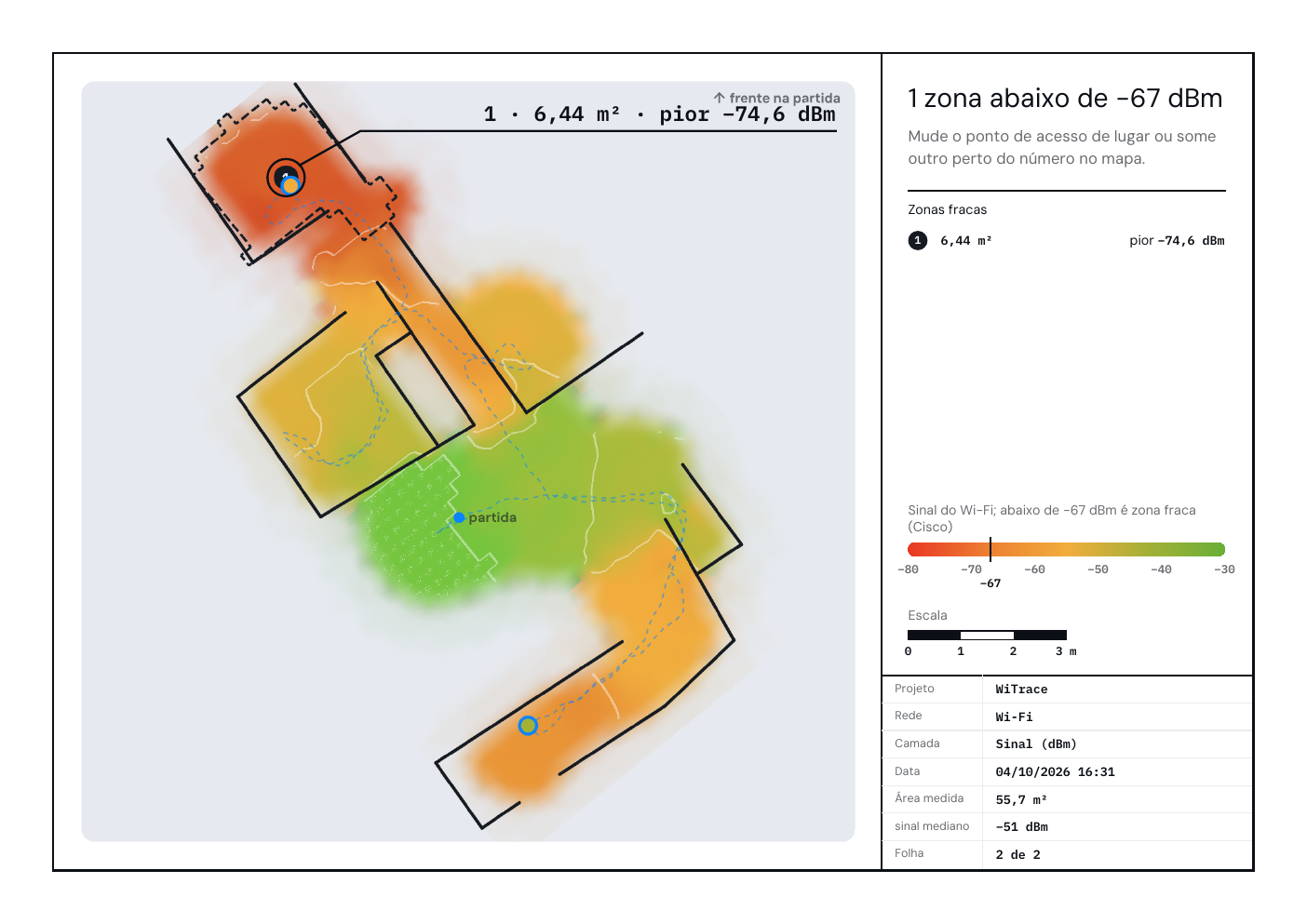Click the "Zonas fracas" section title
This screenshot has height=924, width=1307.
(948, 209)
